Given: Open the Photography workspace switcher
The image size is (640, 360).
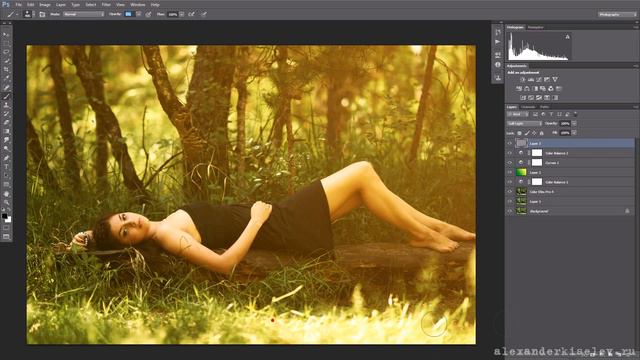Looking at the screenshot, I should tap(617, 14).
